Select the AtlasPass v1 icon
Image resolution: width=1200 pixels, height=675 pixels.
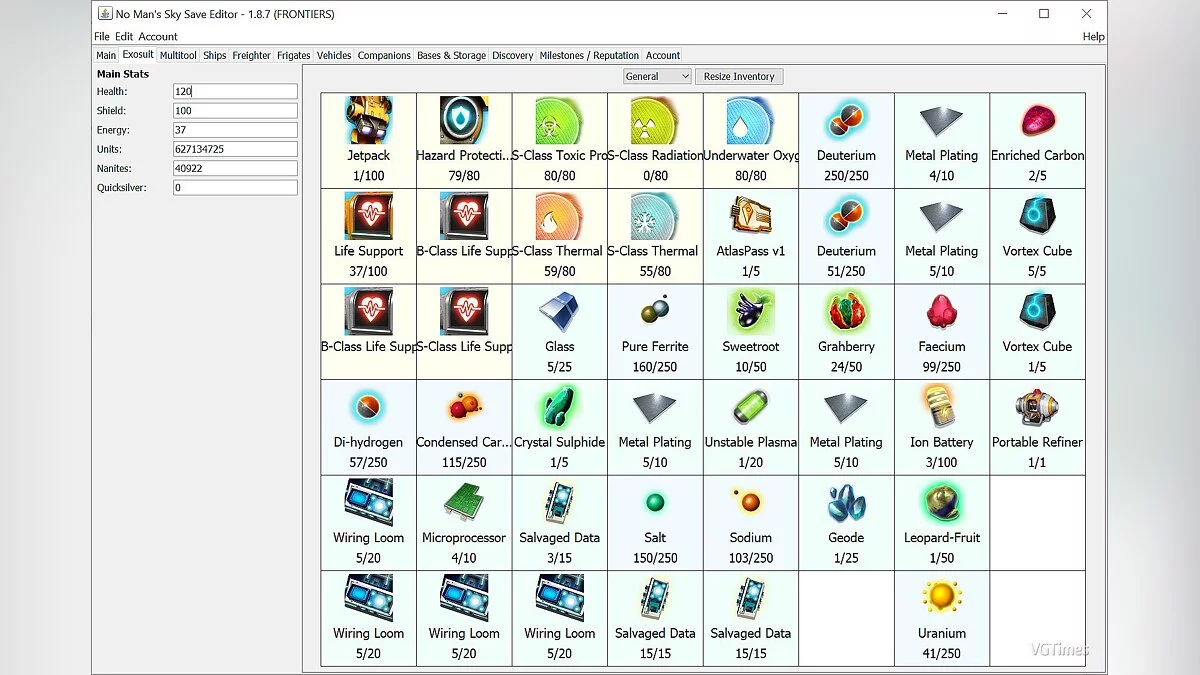751,216
